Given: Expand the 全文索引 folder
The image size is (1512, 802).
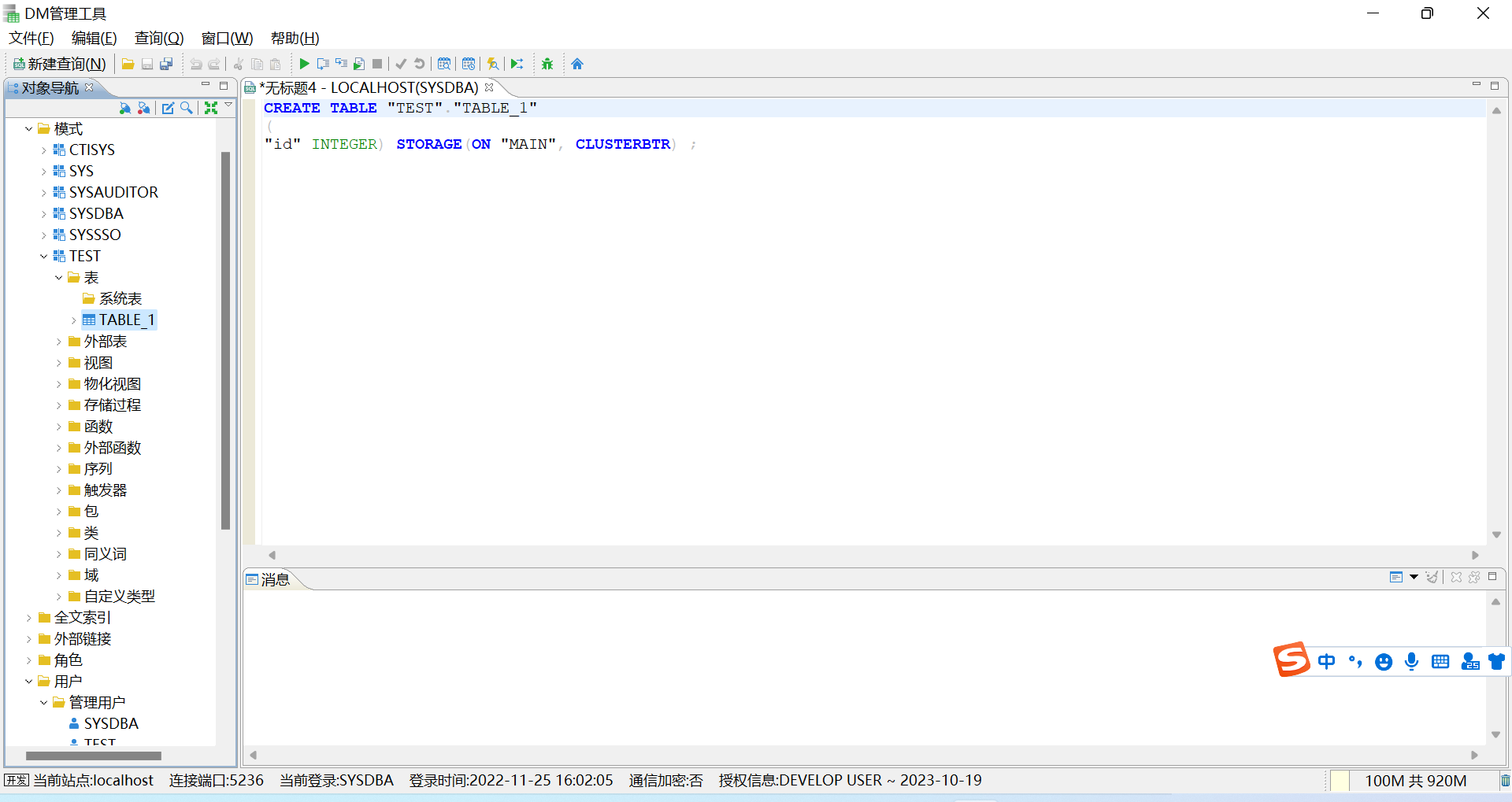Looking at the screenshot, I should tap(28, 618).
